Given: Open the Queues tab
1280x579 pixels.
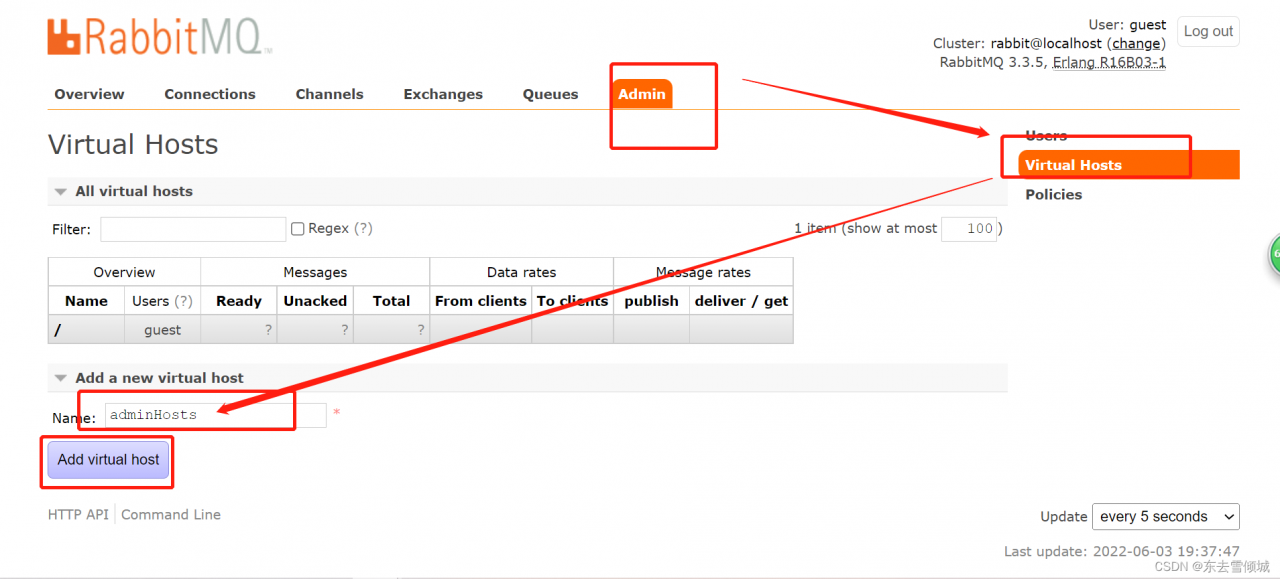Looking at the screenshot, I should (550, 94).
